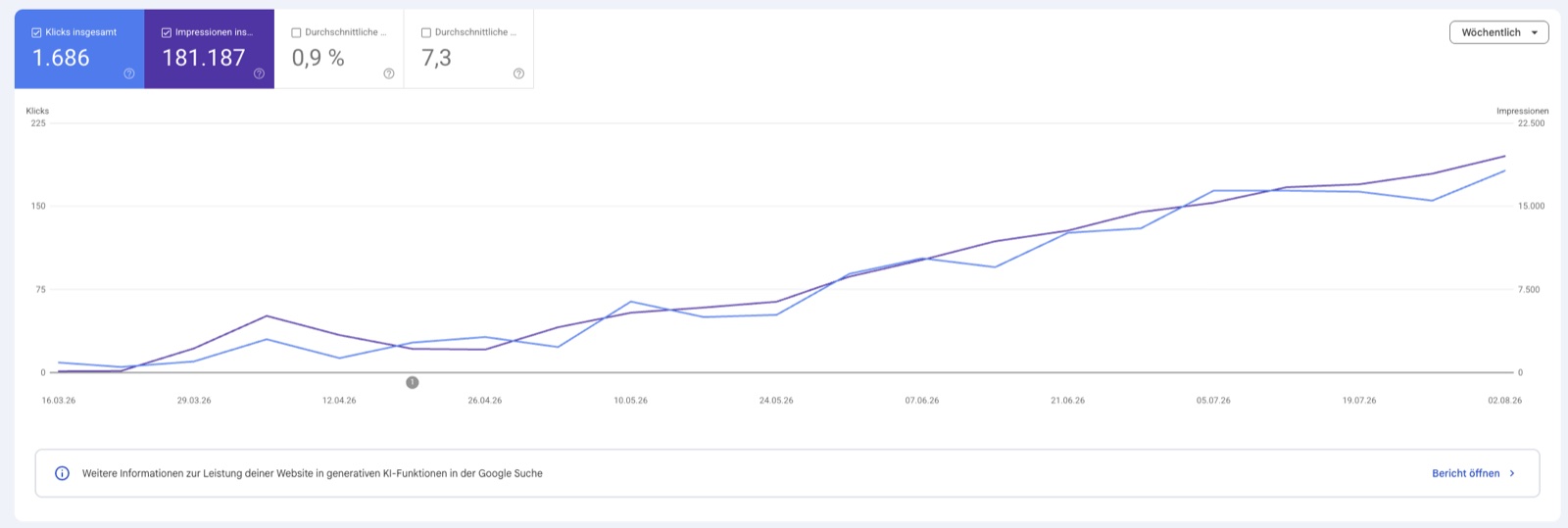This screenshot has width=1568, height=528.
Task: Click the 150 label on the Klicks axis
Action: point(38,206)
